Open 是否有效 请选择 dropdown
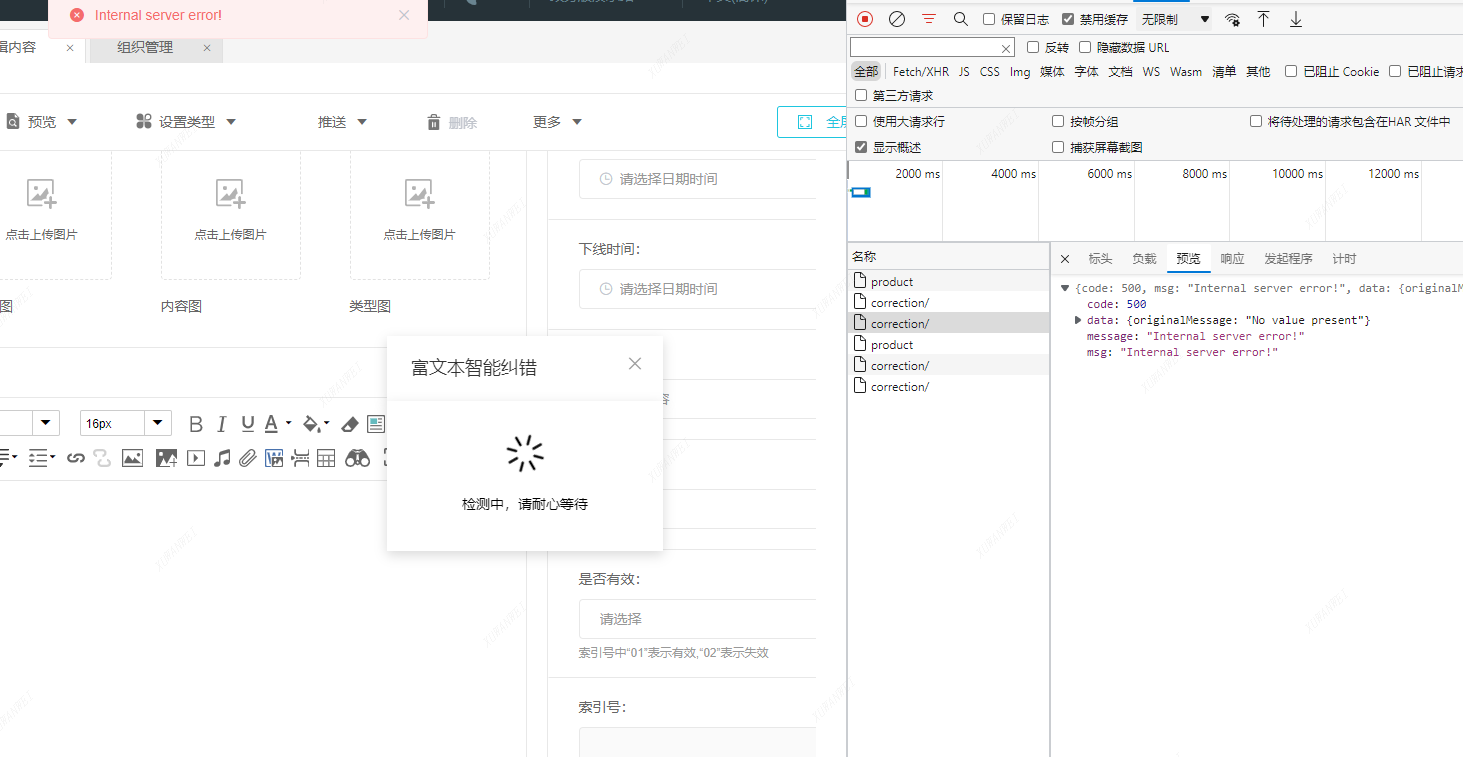Image resolution: width=1463 pixels, height=757 pixels. [x=698, y=619]
